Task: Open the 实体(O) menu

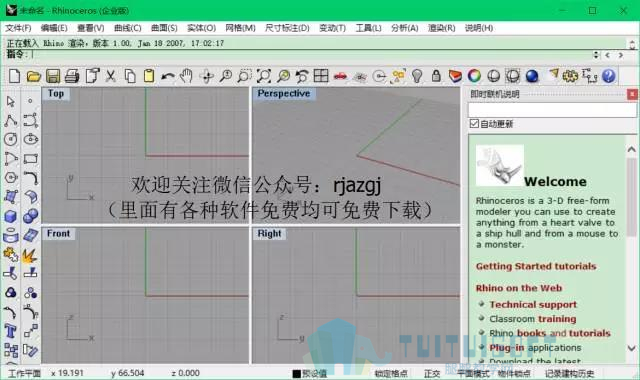Action: [x=201, y=28]
